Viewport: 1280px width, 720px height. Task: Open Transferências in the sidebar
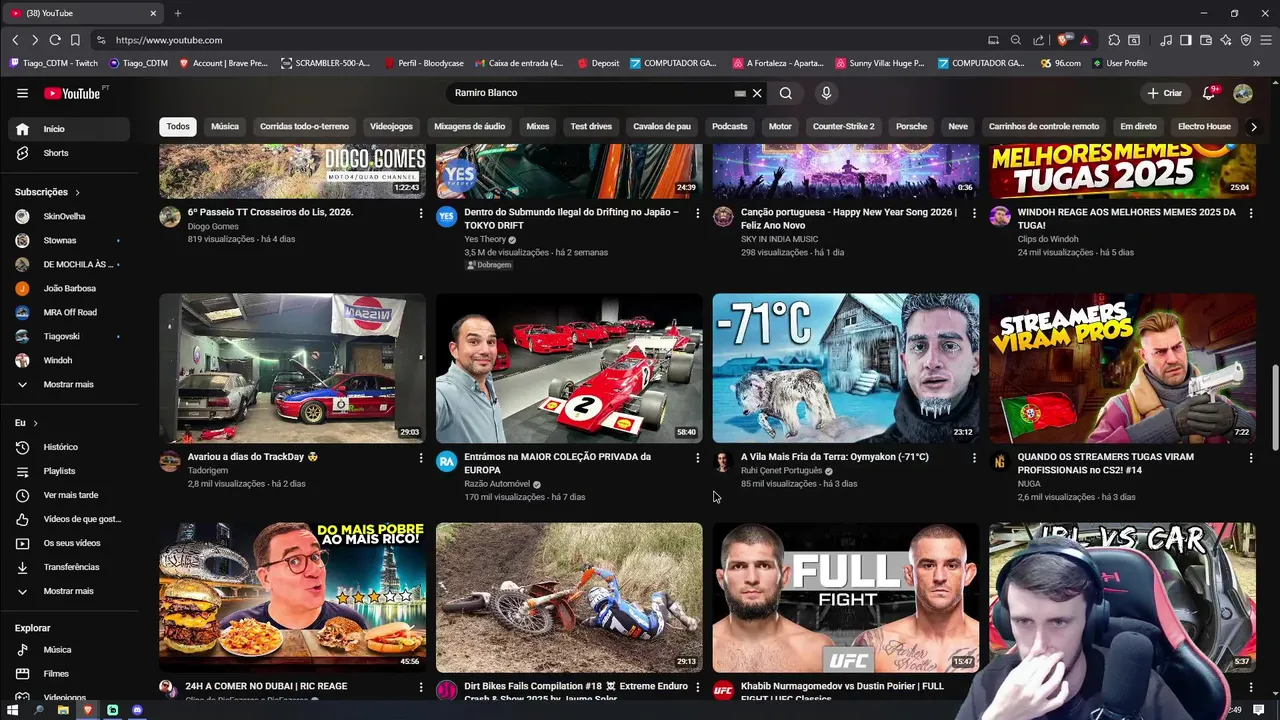click(69, 567)
